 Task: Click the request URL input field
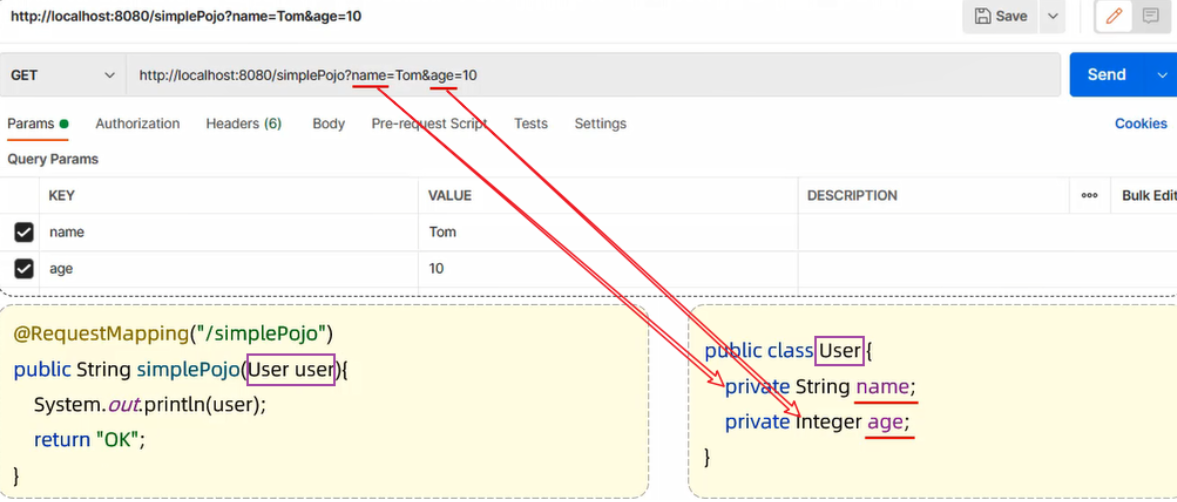593,75
